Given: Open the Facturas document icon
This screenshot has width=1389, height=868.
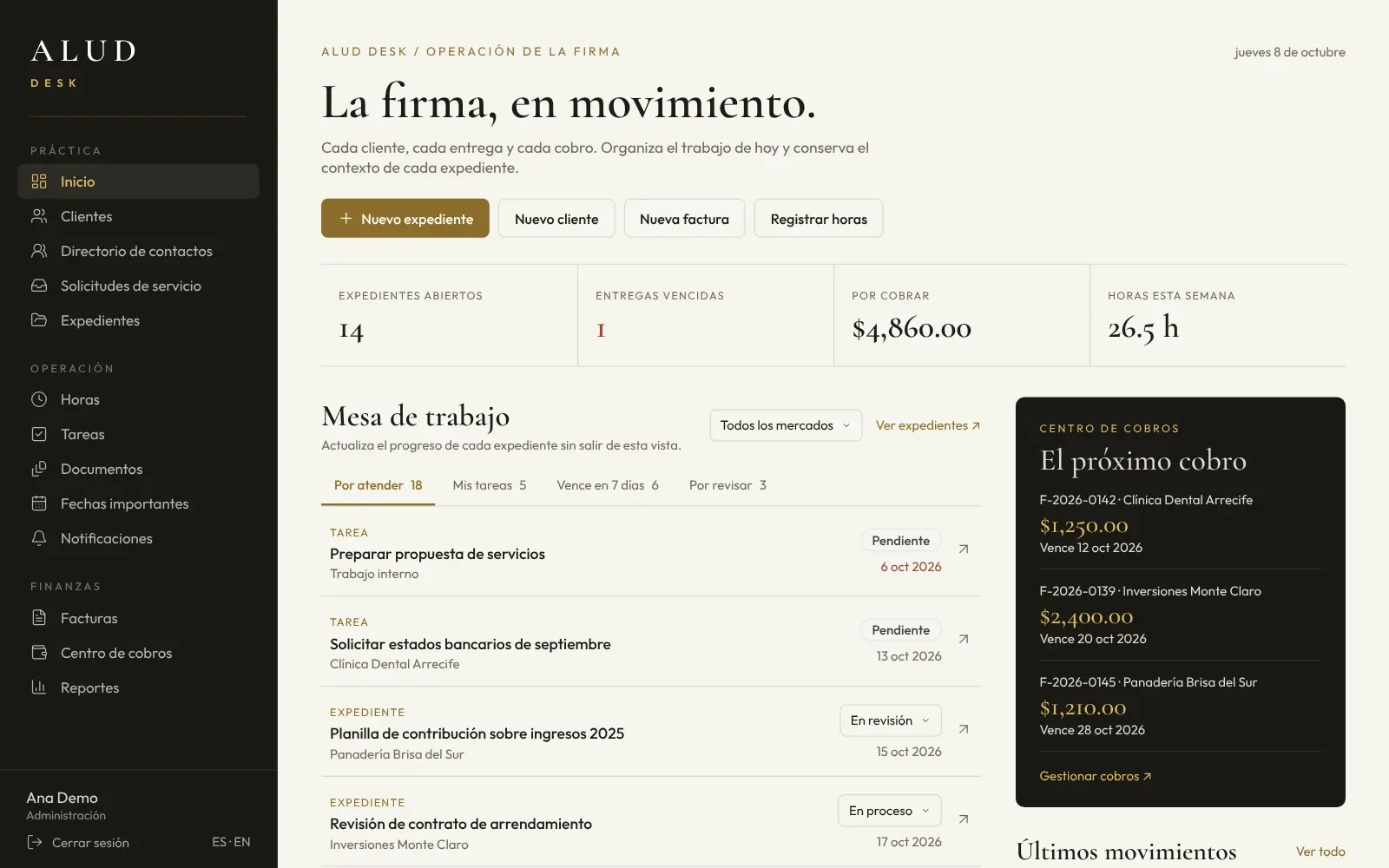Looking at the screenshot, I should pyautogui.click(x=39, y=618).
